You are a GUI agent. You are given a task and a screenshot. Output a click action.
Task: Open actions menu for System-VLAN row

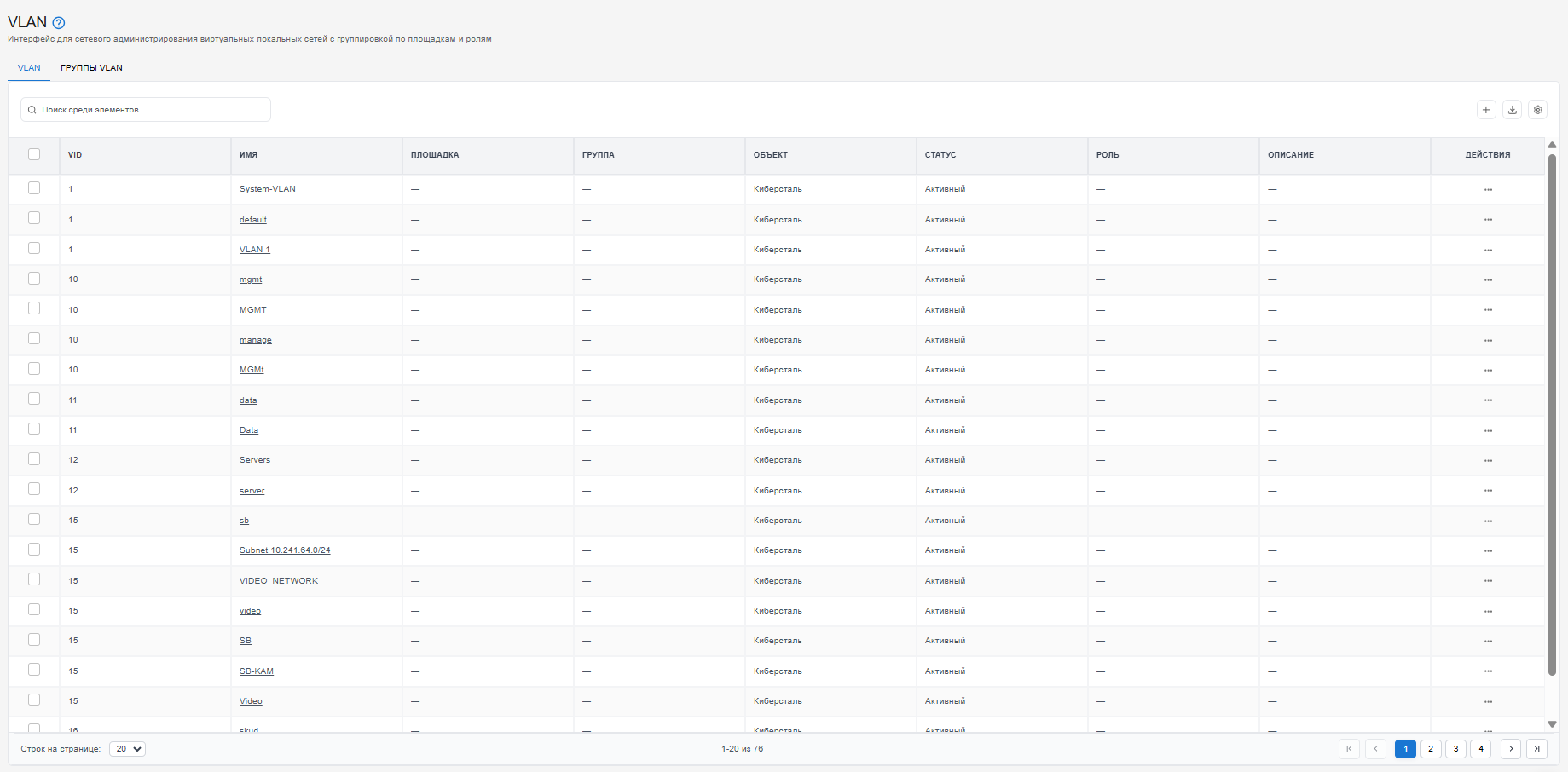pos(1488,189)
